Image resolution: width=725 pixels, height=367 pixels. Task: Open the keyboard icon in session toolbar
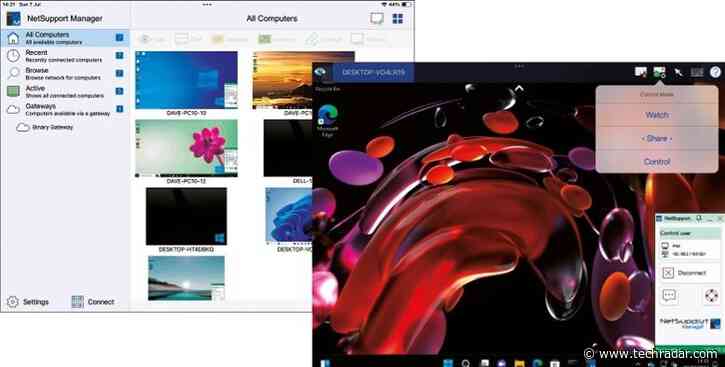pos(697,72)
